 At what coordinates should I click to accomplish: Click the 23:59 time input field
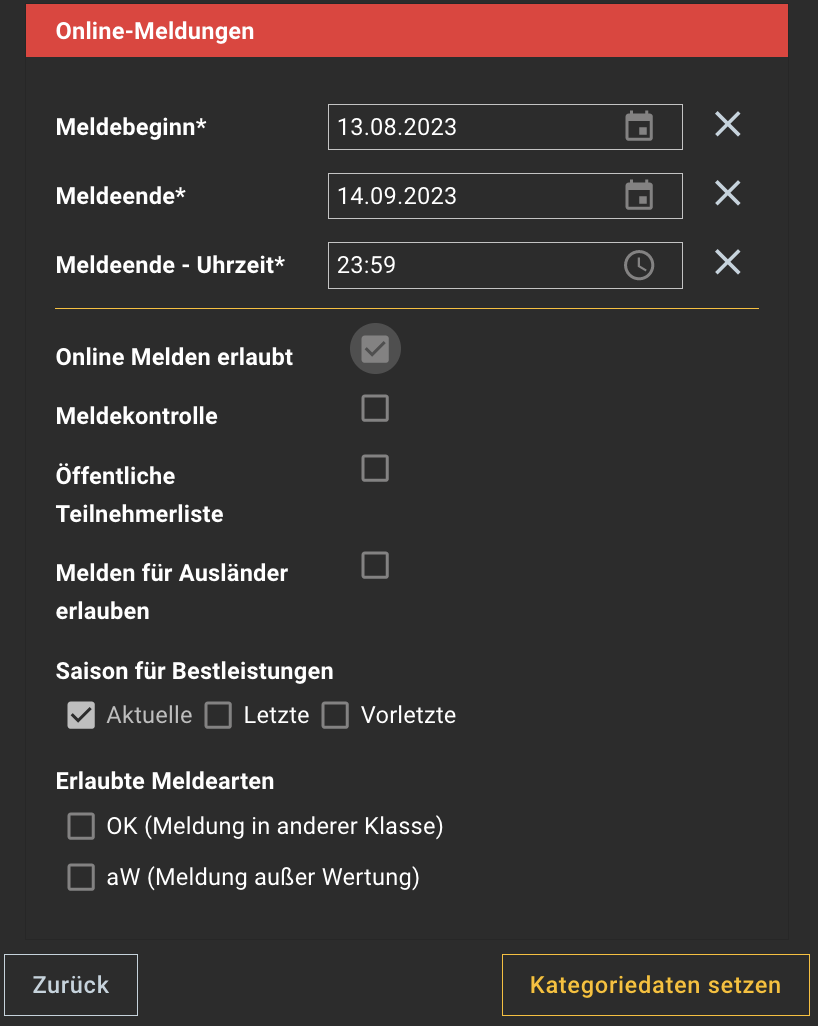tap(470, 265)
